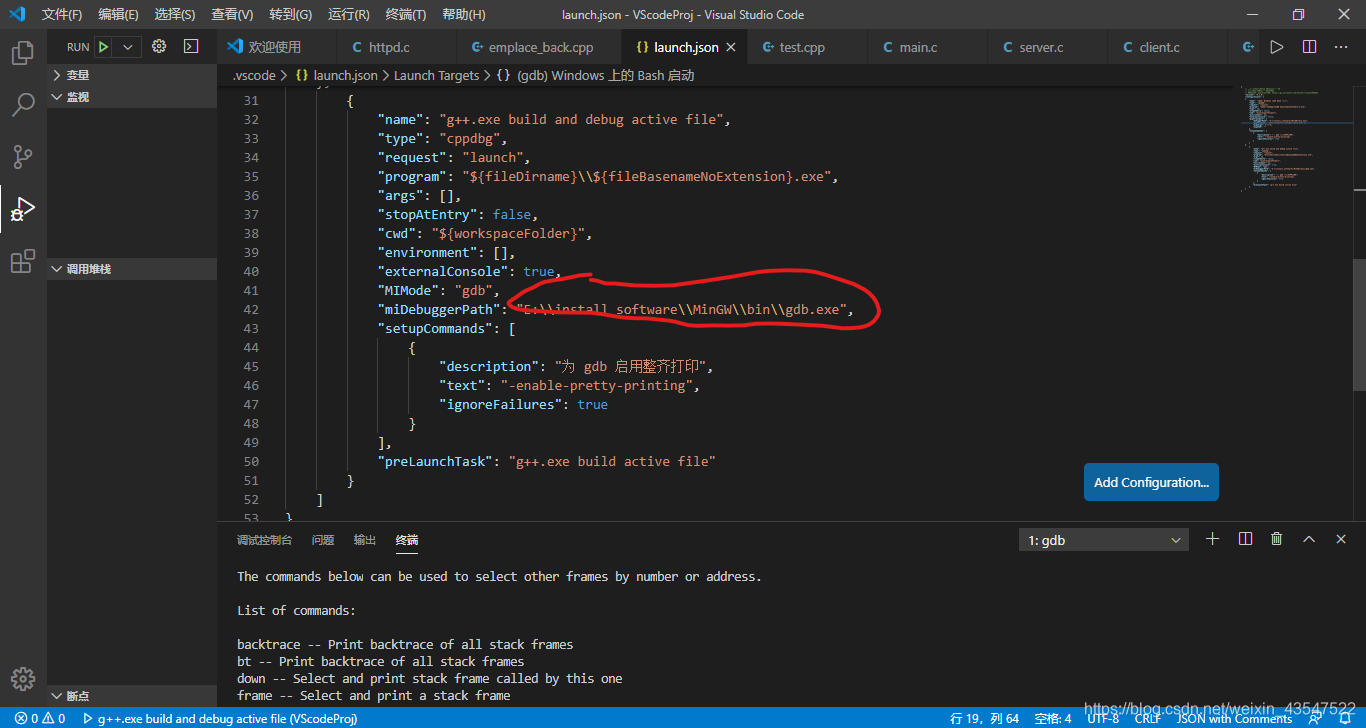
Task: Kill the terminal with trash icon
Action: 1277,539
